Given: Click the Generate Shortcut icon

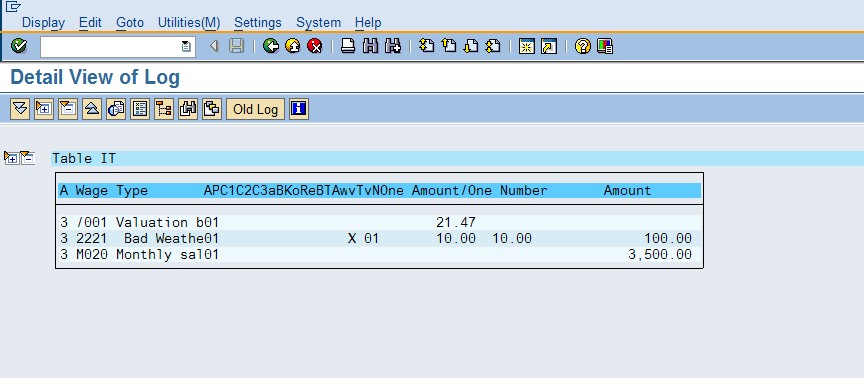Looking at the screenshot, I should click(x=549, y=47).
